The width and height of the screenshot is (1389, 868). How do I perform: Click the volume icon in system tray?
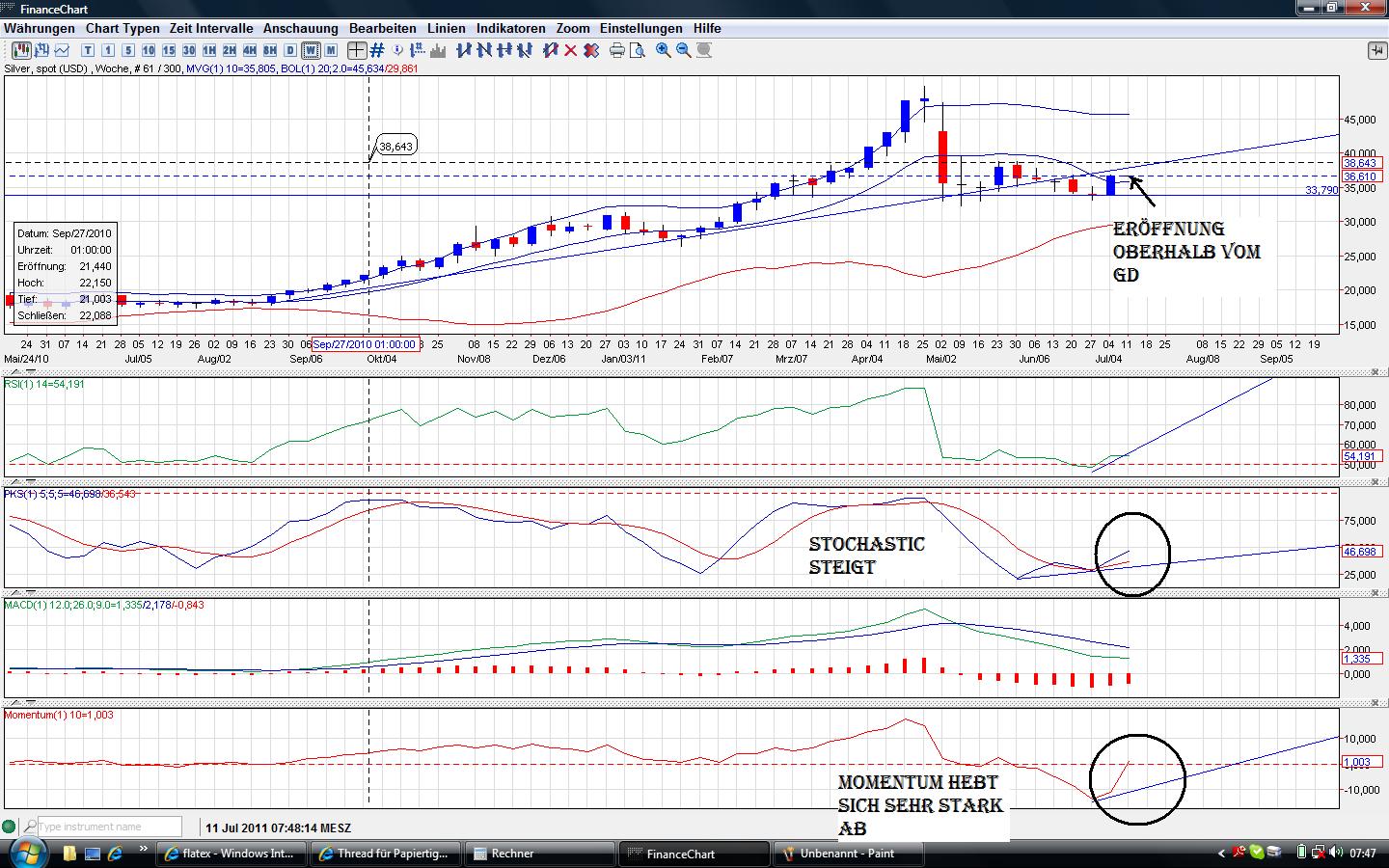pyautogui.click(x=1336, y=853)
